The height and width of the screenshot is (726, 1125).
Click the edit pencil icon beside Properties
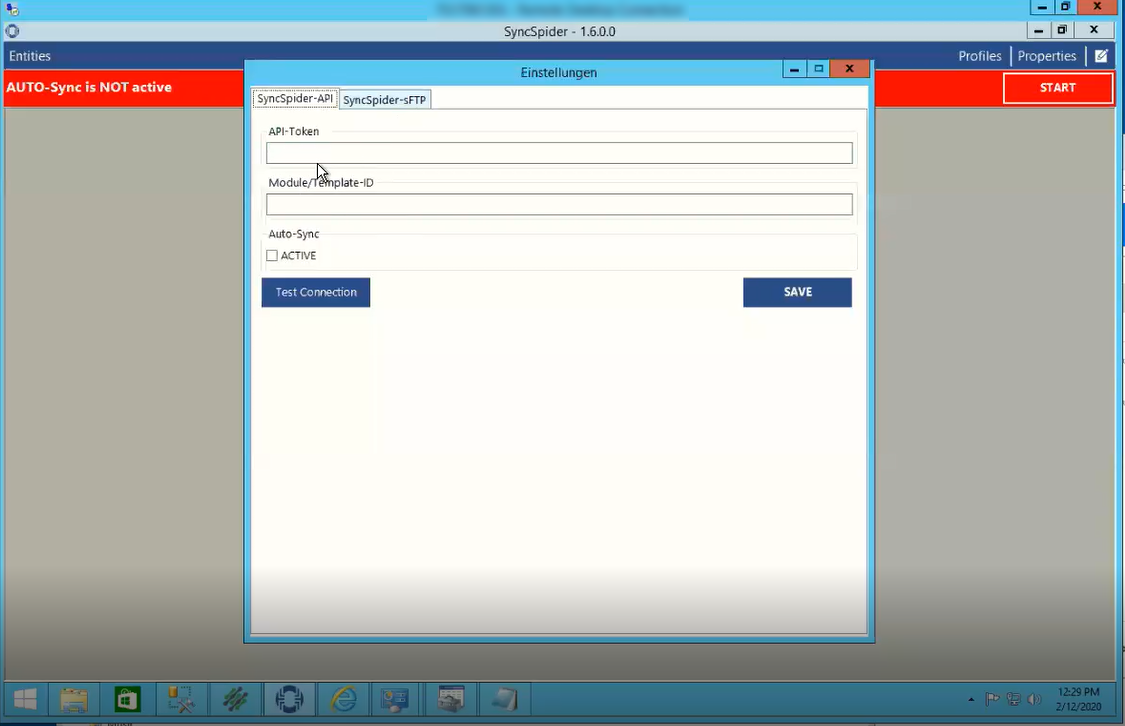click(1101, 56)
